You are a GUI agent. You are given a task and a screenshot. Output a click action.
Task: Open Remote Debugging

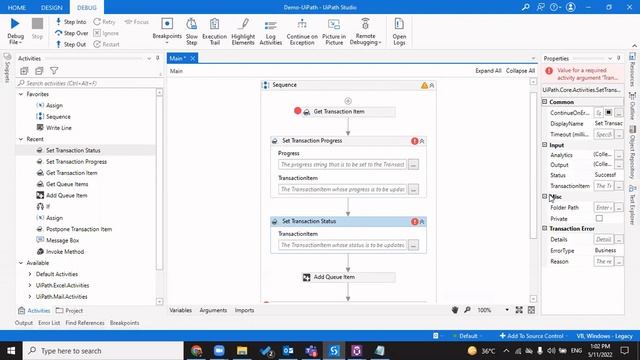tap(365, 31)
